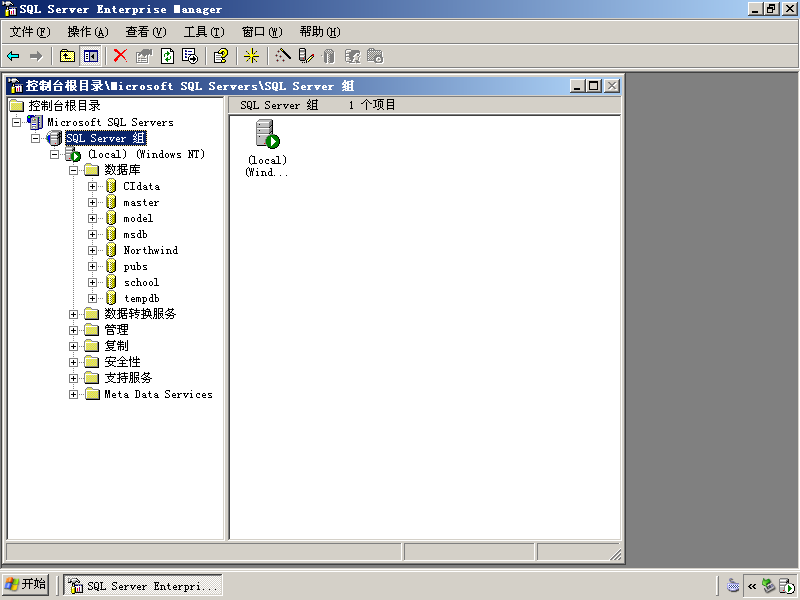Image resolution: width=800 pixels, height=600 pixels.
Task: Expand the pubs database node
Action: [92, 266]
